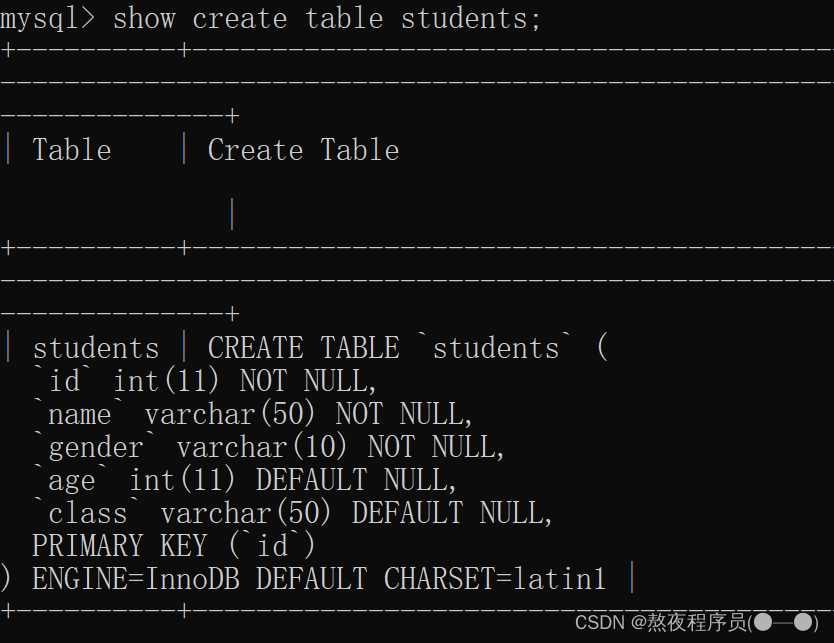
Task: Click the PRIMARY KEY (`id`) line
Action: (174, 546)
